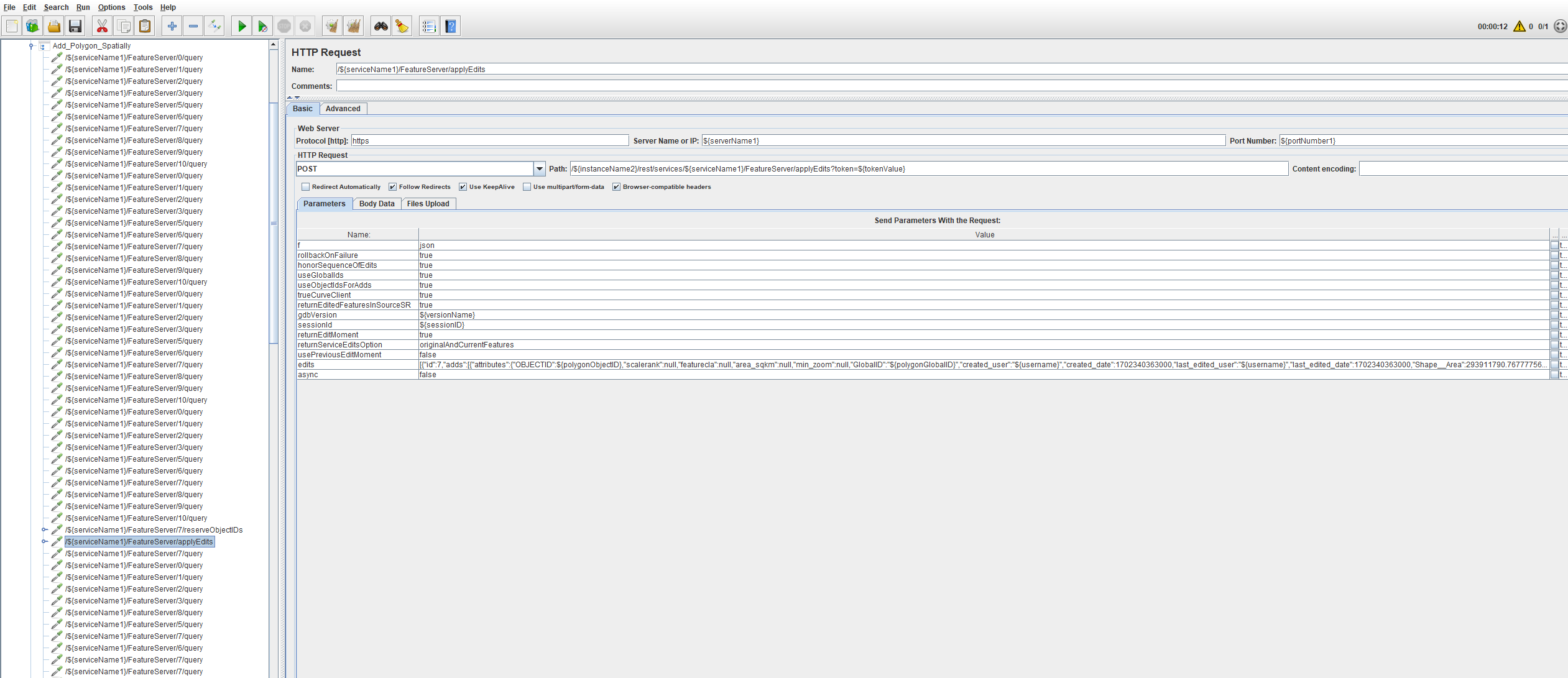This screenshot has width=1568, height=678.
Task: Open the Files Upload tab
Action: click(428, 204)
